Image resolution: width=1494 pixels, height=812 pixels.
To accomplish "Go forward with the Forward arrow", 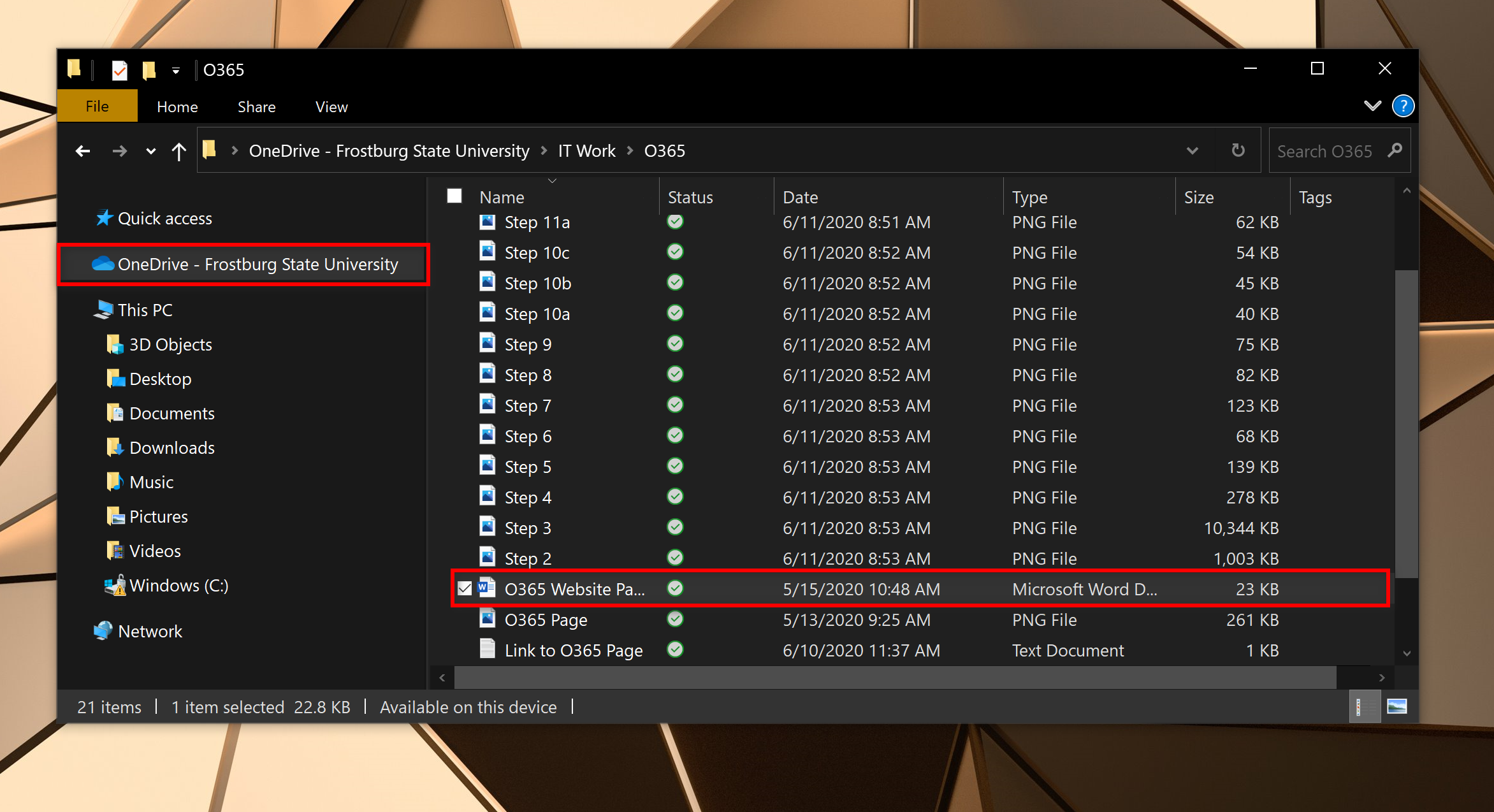I will coord(119,151).
